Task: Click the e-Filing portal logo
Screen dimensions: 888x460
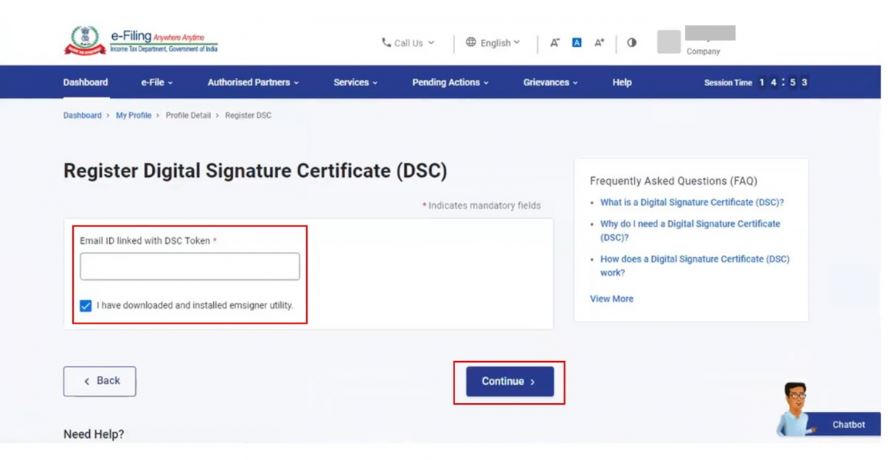Action: [141, 42]
